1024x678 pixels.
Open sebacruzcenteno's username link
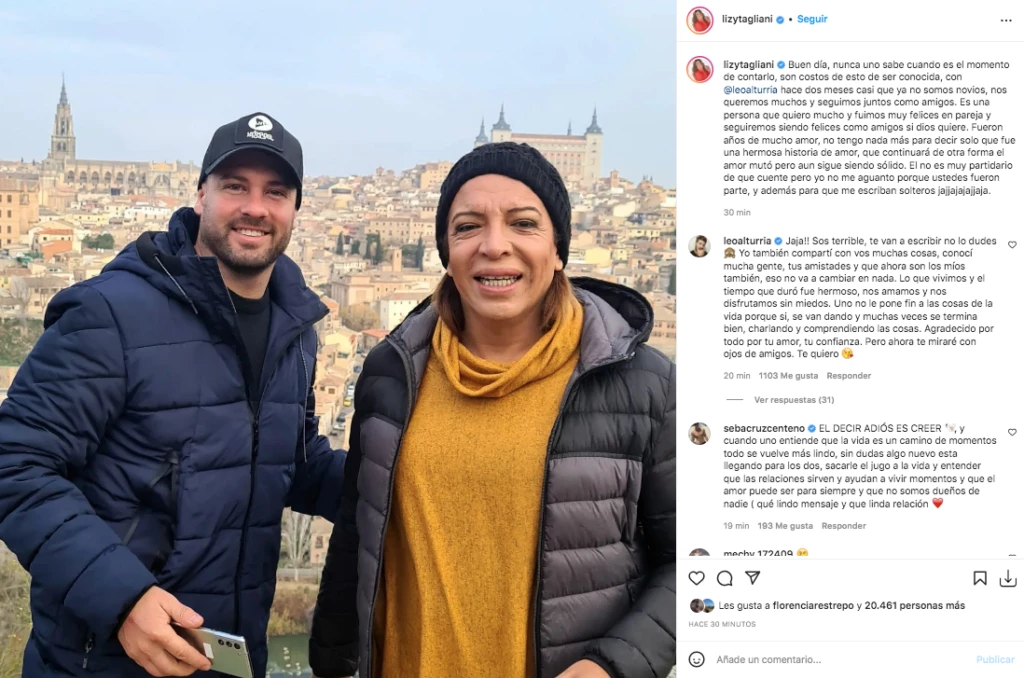tap(763, 428)
